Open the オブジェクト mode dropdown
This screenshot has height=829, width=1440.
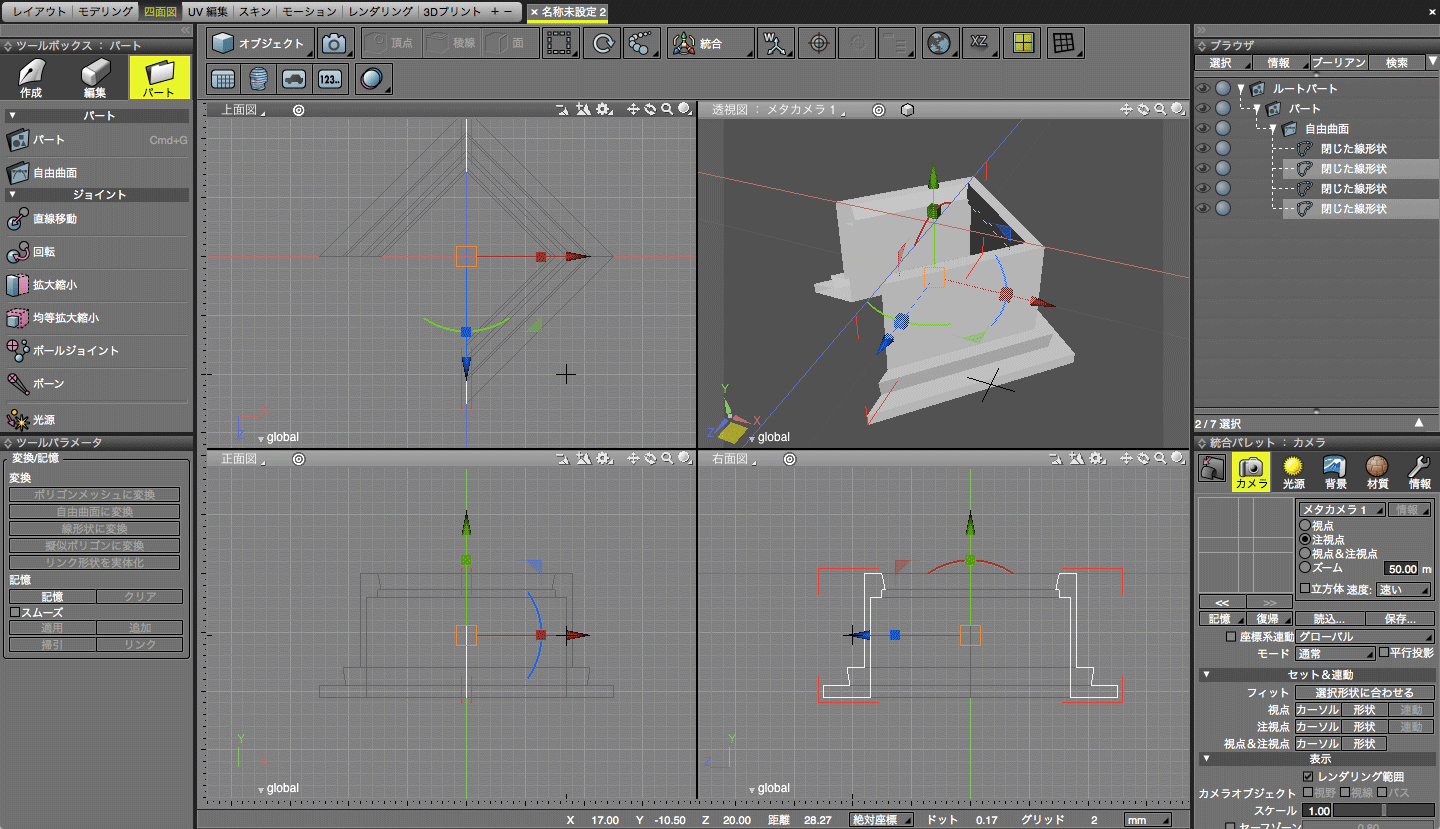pyautogui.click(x=262, y=44)
